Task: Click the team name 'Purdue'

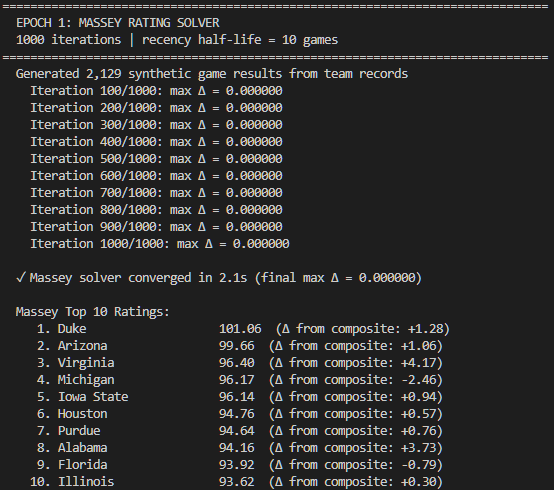Action: point(79,431)
